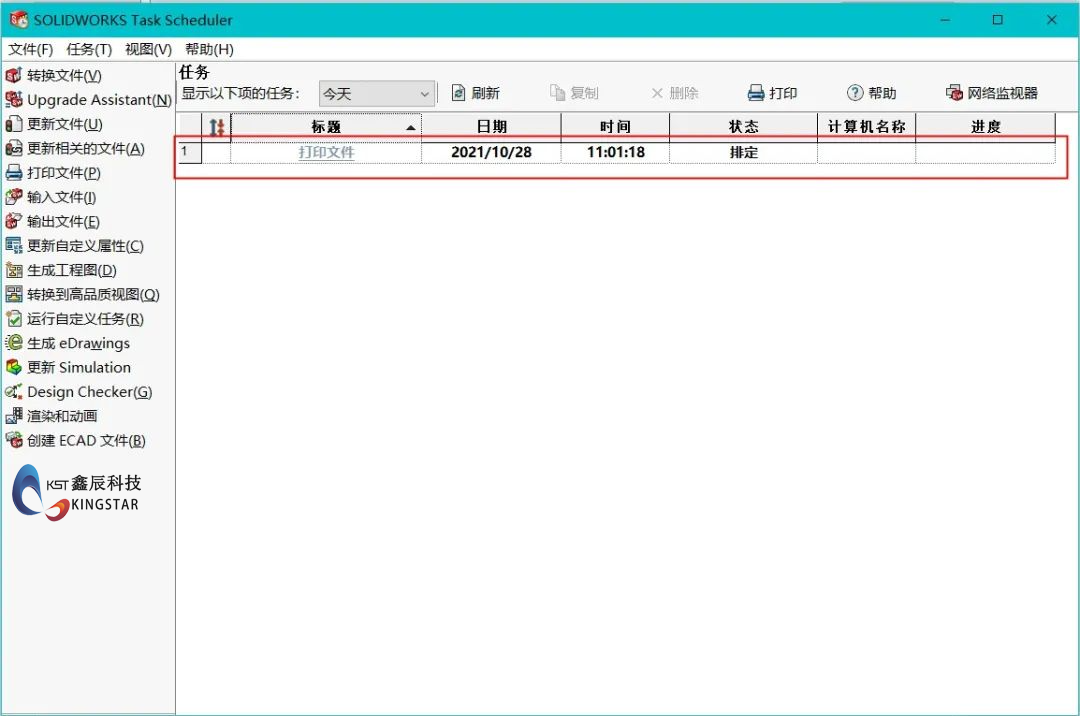The width and height of the screenshot is (1080, 716).
Task: Click the 渲染和动画 sidebar icon
Action: (14, 416)
